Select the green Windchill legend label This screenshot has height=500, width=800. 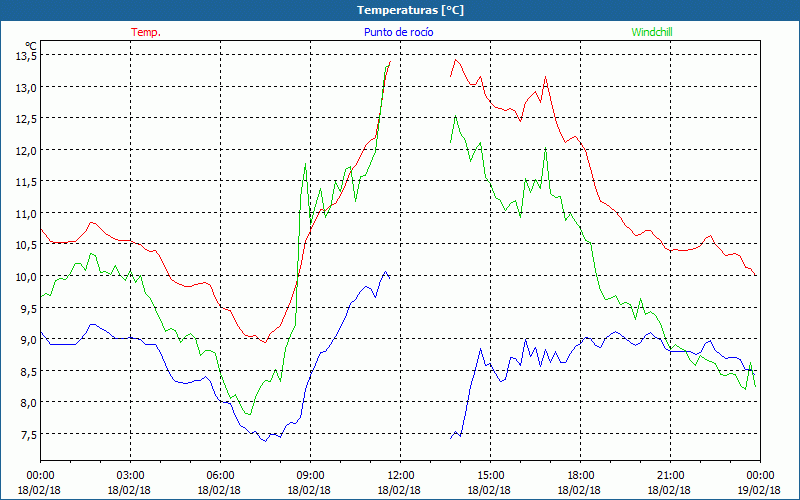(x=652, y=32)
